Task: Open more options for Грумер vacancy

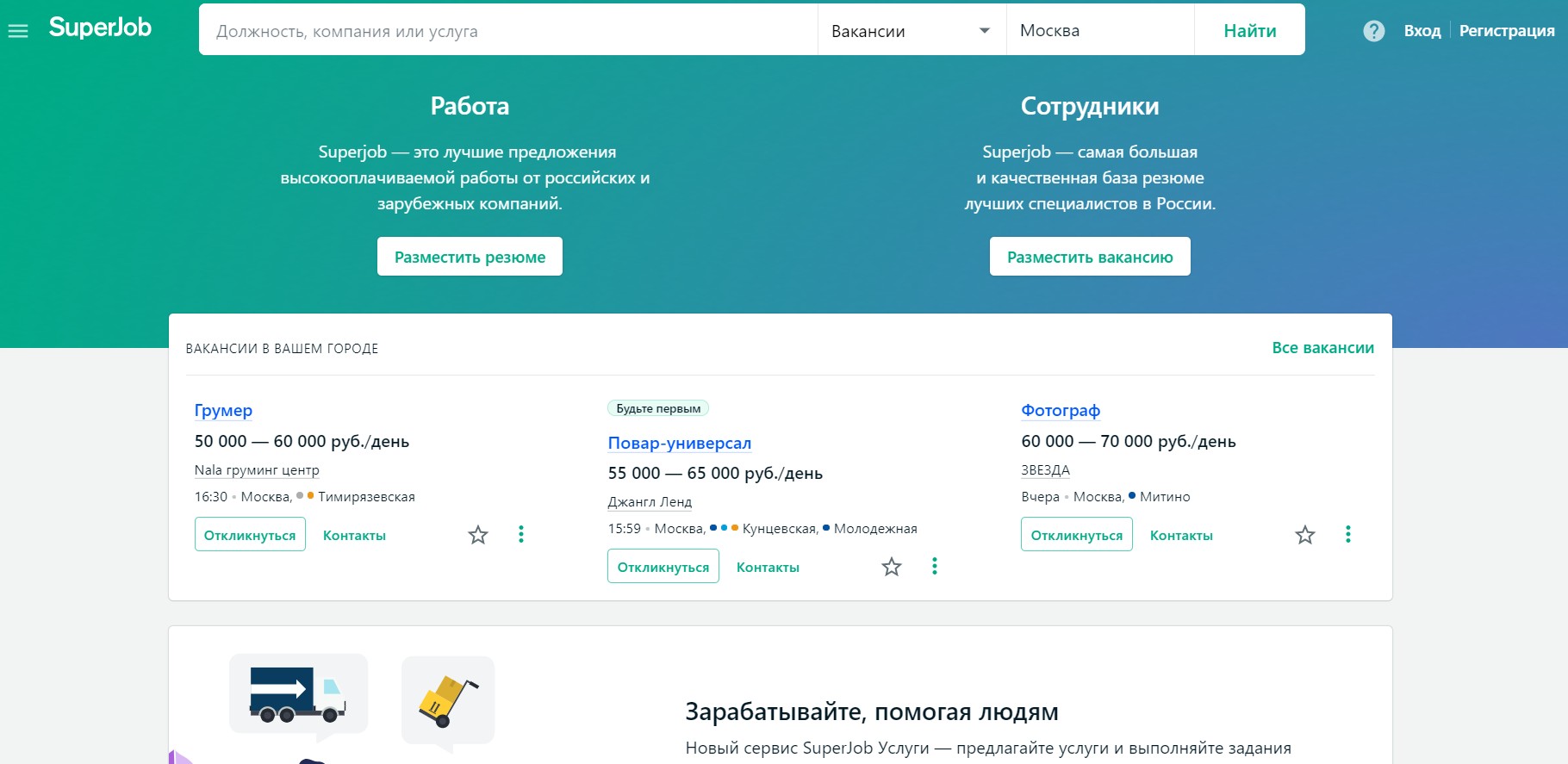Action: pyautogui.click(x=521, y=534)
